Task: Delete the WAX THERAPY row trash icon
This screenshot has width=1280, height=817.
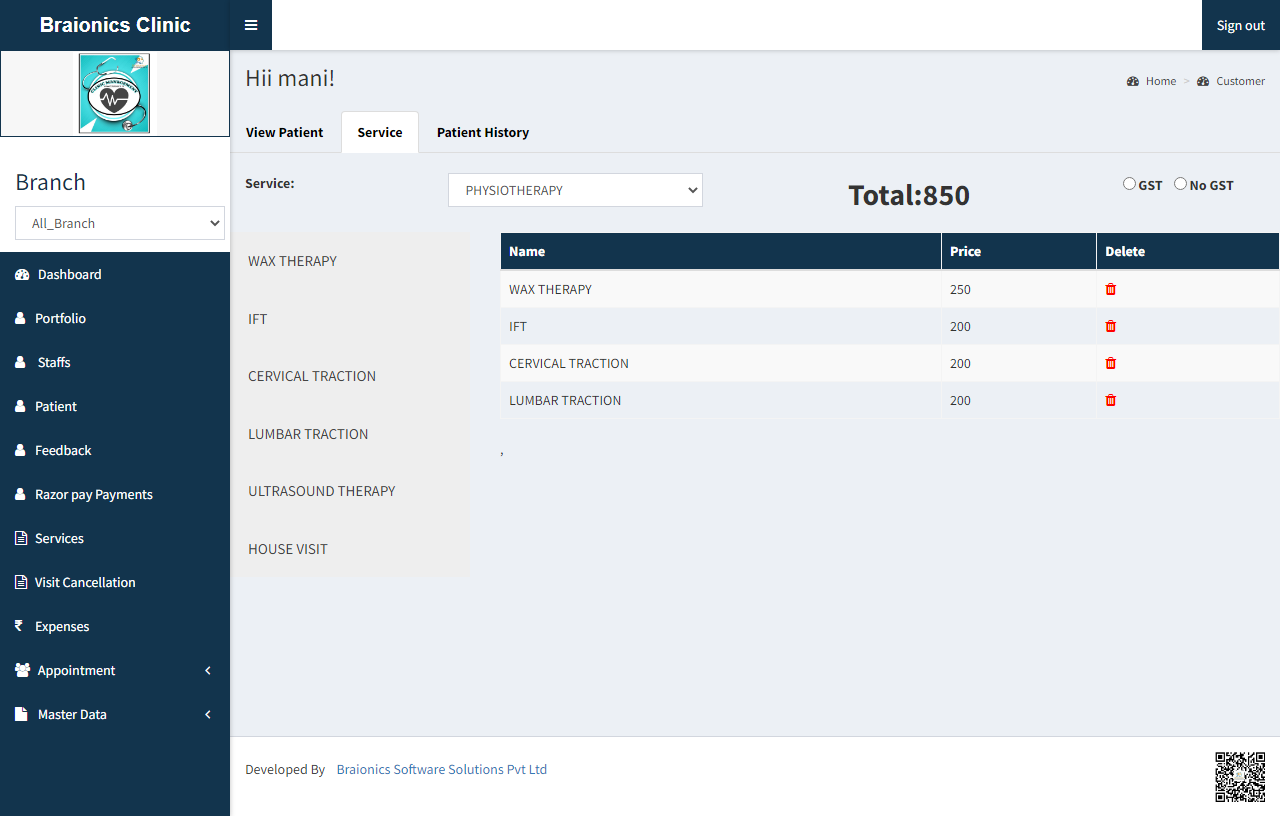Action: click(1111, 289)
